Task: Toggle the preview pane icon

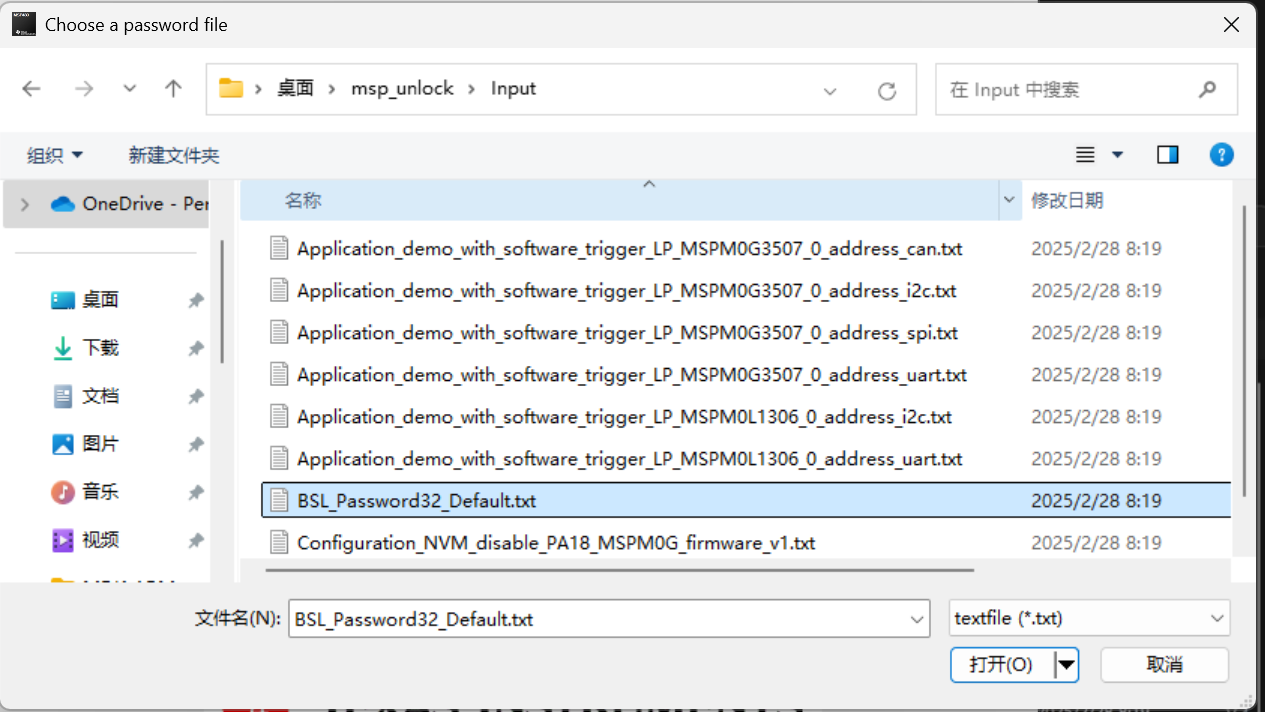Action: (1167, 155)
